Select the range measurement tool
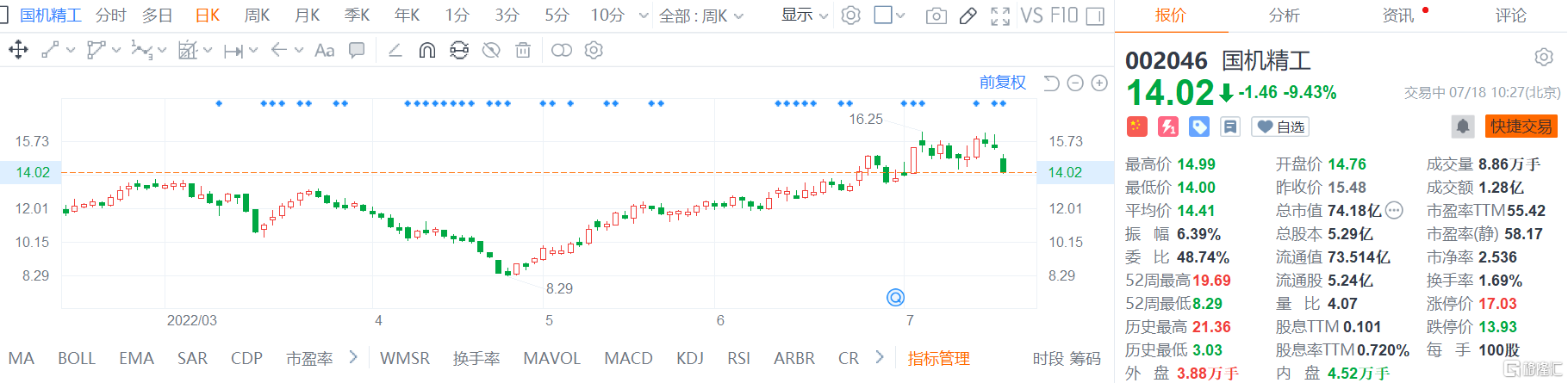The image size is (1568, 383). point(233,51)
